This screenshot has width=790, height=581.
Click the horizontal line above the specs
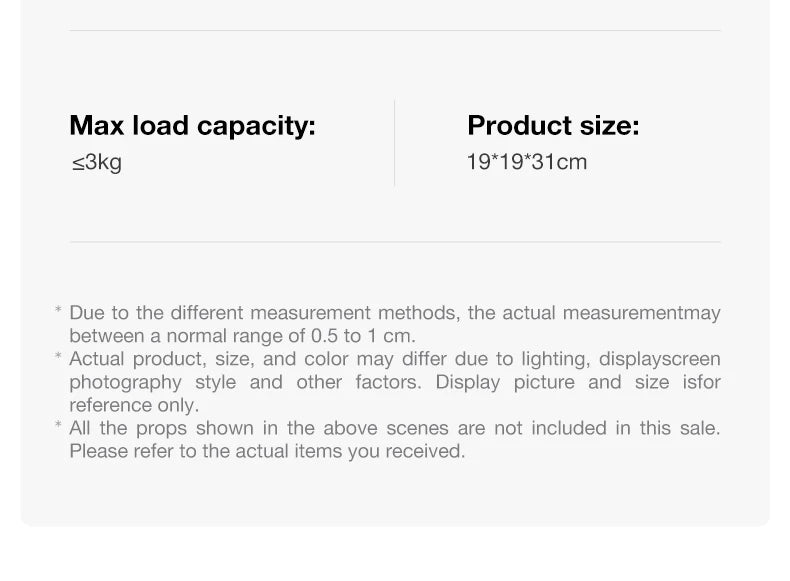coord(395,31)
